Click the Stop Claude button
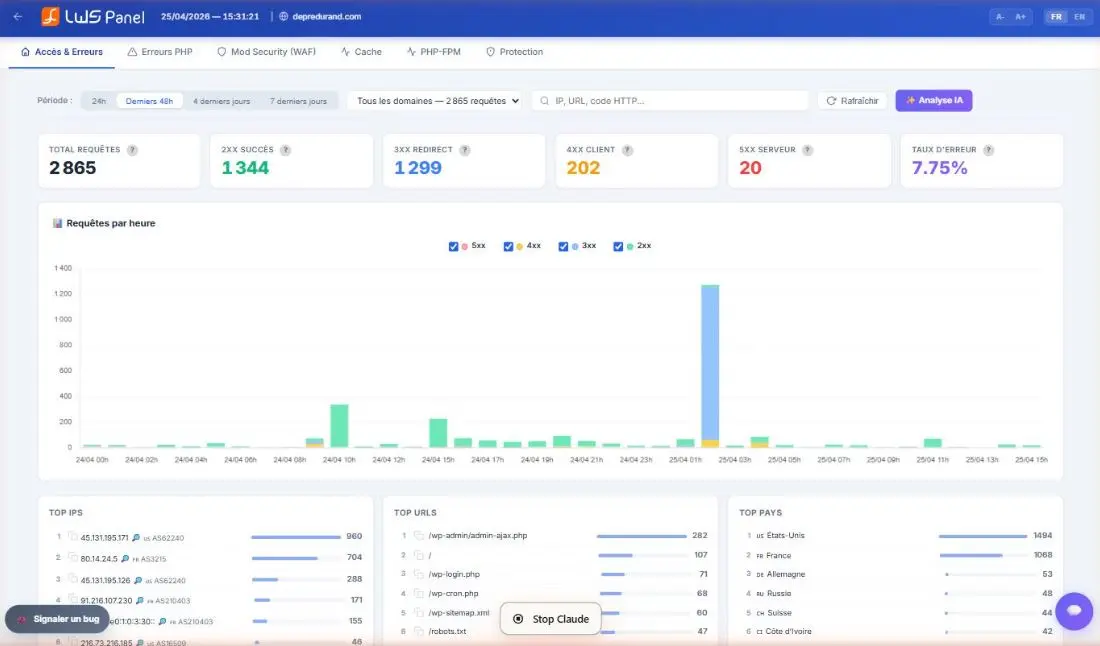The width and height of the screenshot is (1100, 646). [551, 619]
